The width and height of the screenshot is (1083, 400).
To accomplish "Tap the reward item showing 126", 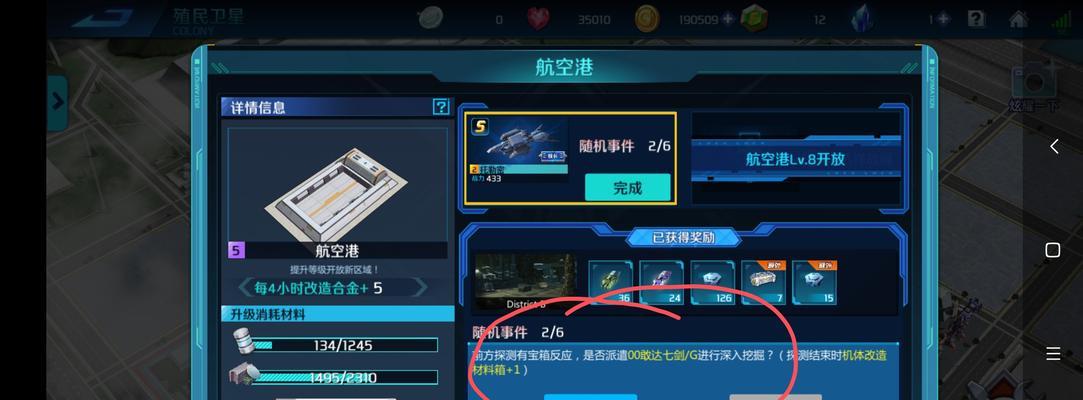I will click(x=713, y=283).
